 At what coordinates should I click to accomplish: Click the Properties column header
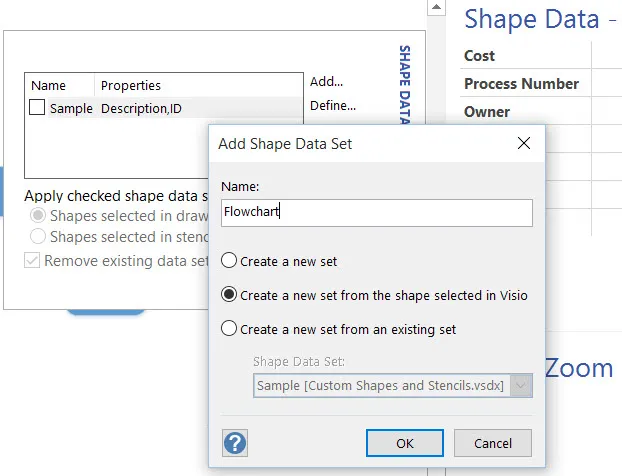tap(131, 85)
